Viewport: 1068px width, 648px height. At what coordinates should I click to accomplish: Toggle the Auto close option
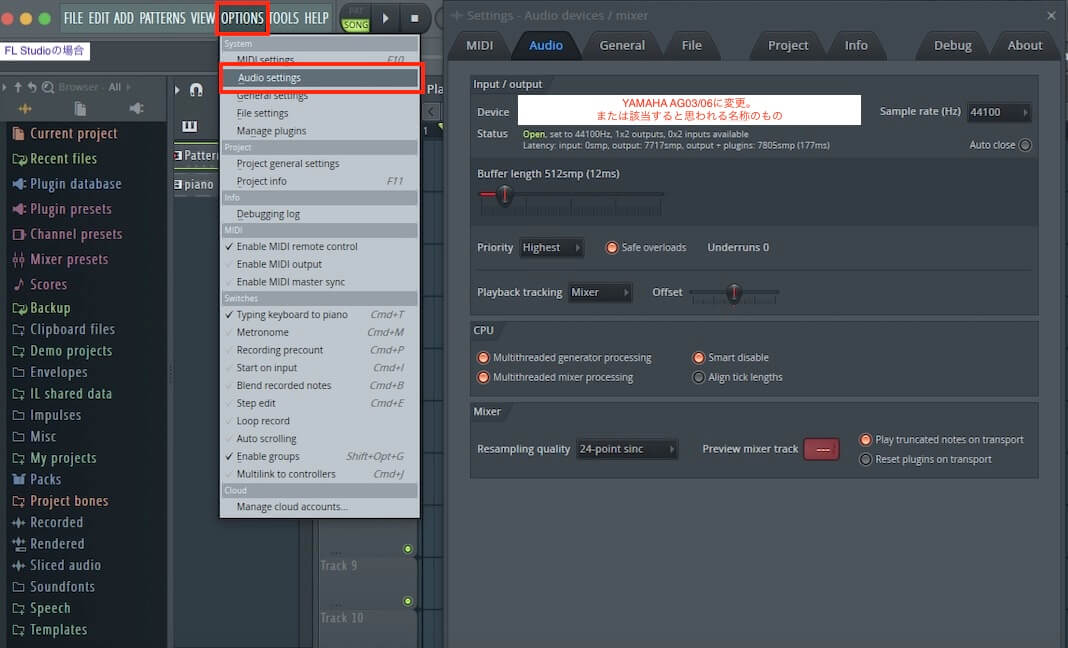tap(1025, 145)
